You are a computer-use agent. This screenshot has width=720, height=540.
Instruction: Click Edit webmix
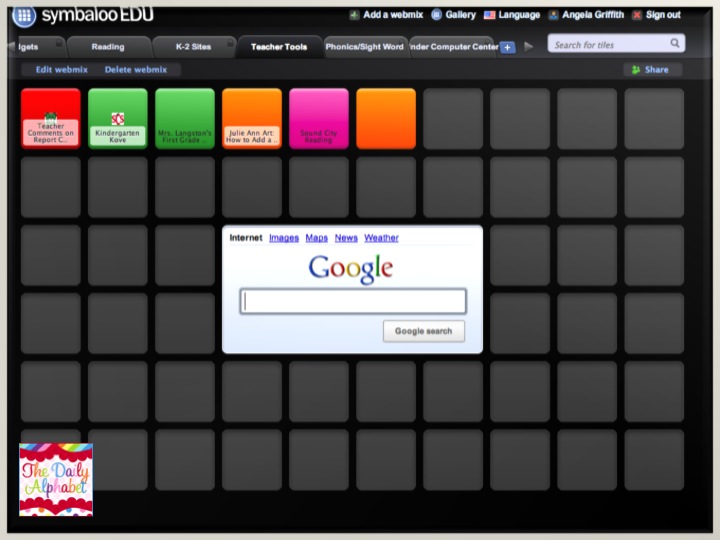62,70
